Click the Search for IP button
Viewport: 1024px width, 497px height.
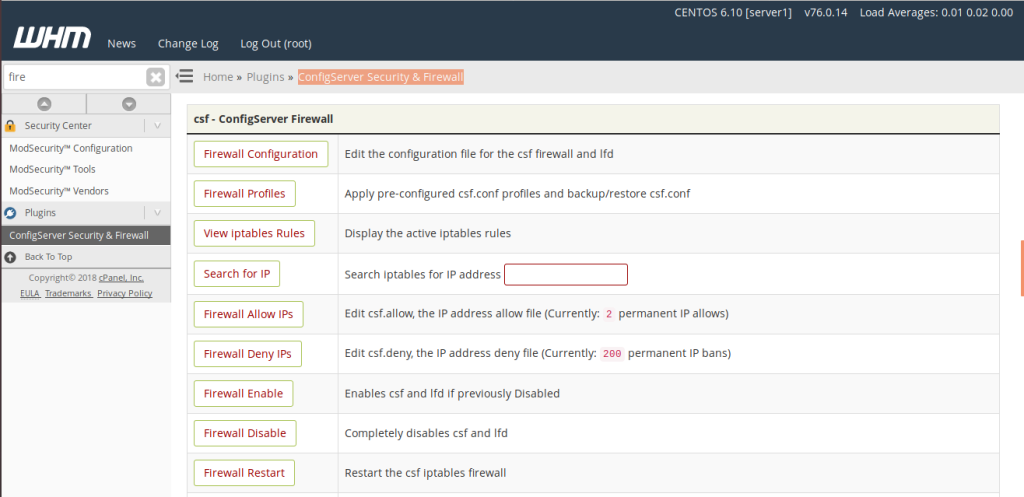click(x=236, y=274)
